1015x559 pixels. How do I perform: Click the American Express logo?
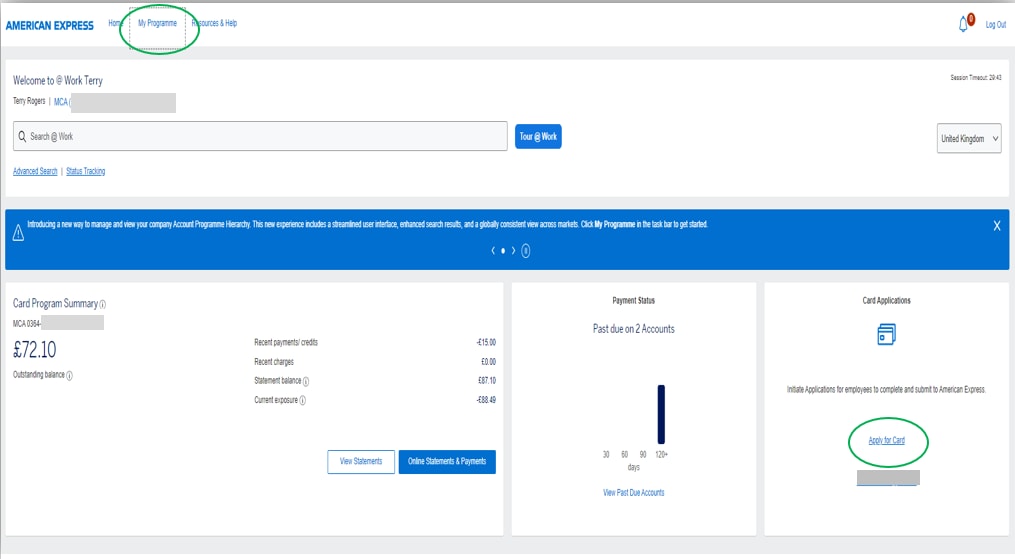coord(50,25)
